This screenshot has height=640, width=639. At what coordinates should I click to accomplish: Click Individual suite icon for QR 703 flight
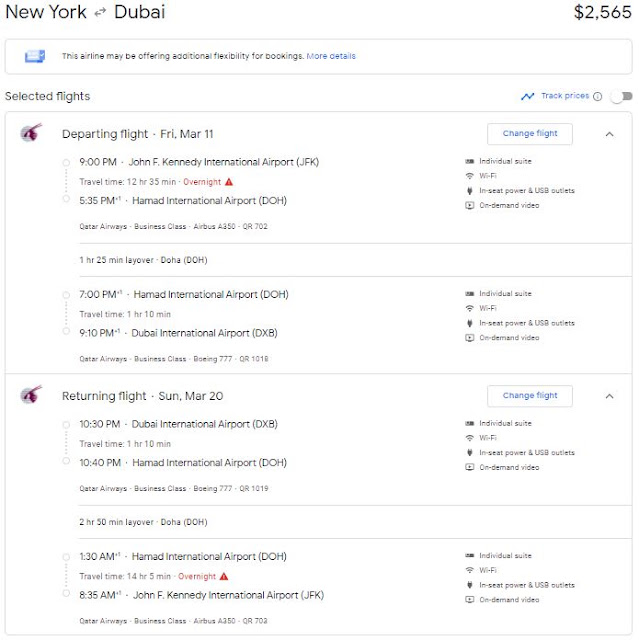click(x=470, y=556)
